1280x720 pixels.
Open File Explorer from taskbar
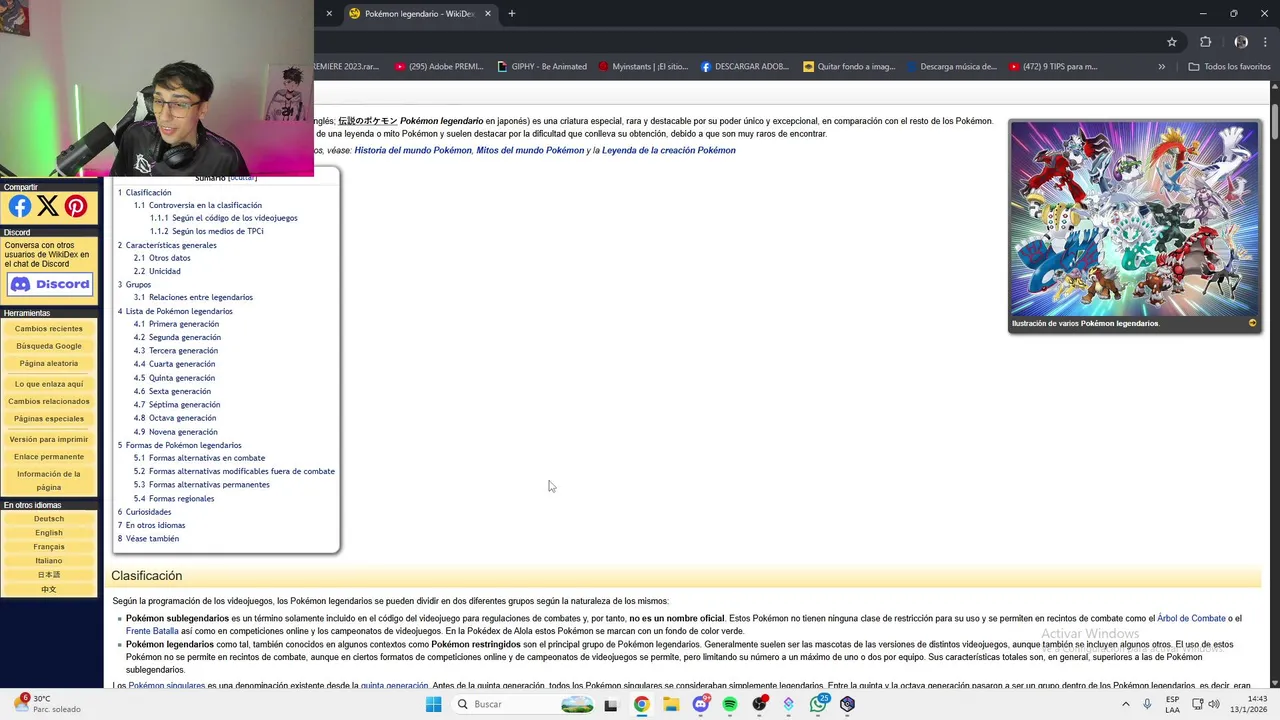[x=671, y=704]
